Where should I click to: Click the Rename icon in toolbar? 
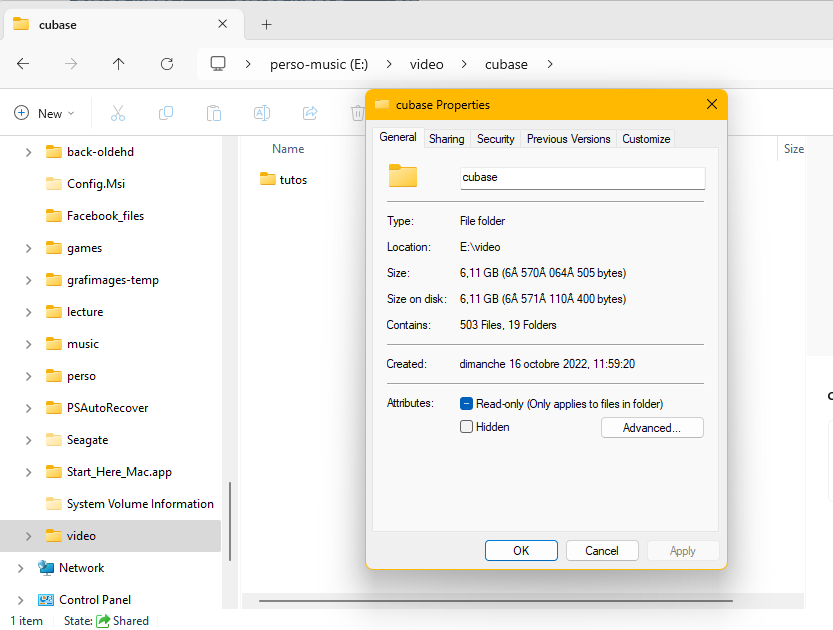[x=262, y=113]
